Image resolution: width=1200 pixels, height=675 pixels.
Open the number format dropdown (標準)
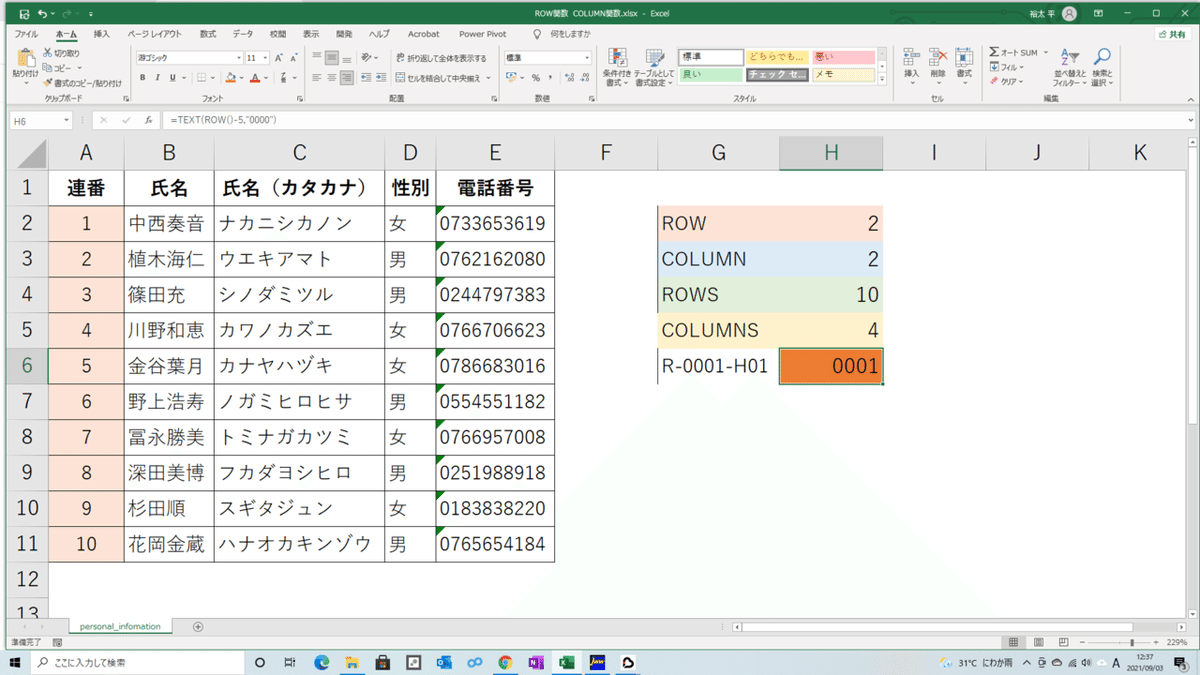(586, 58)
